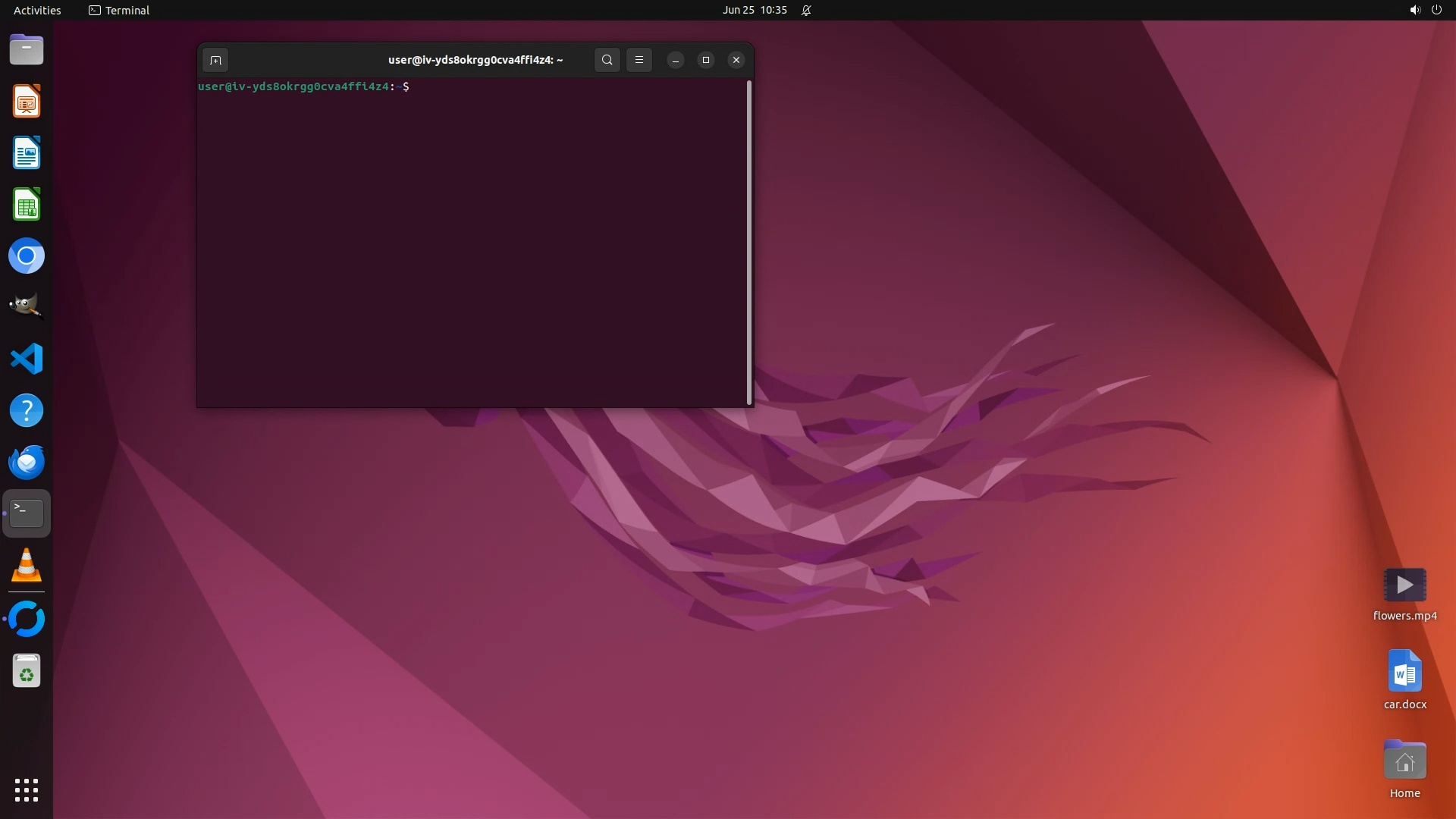Open VLC media player from dock

point(27,566)
